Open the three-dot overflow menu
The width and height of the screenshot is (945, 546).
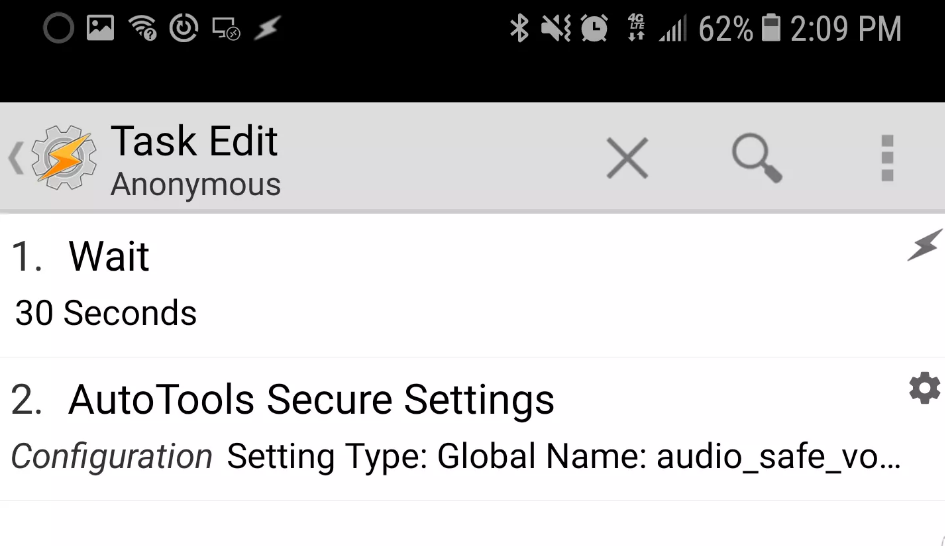point(887,158)
